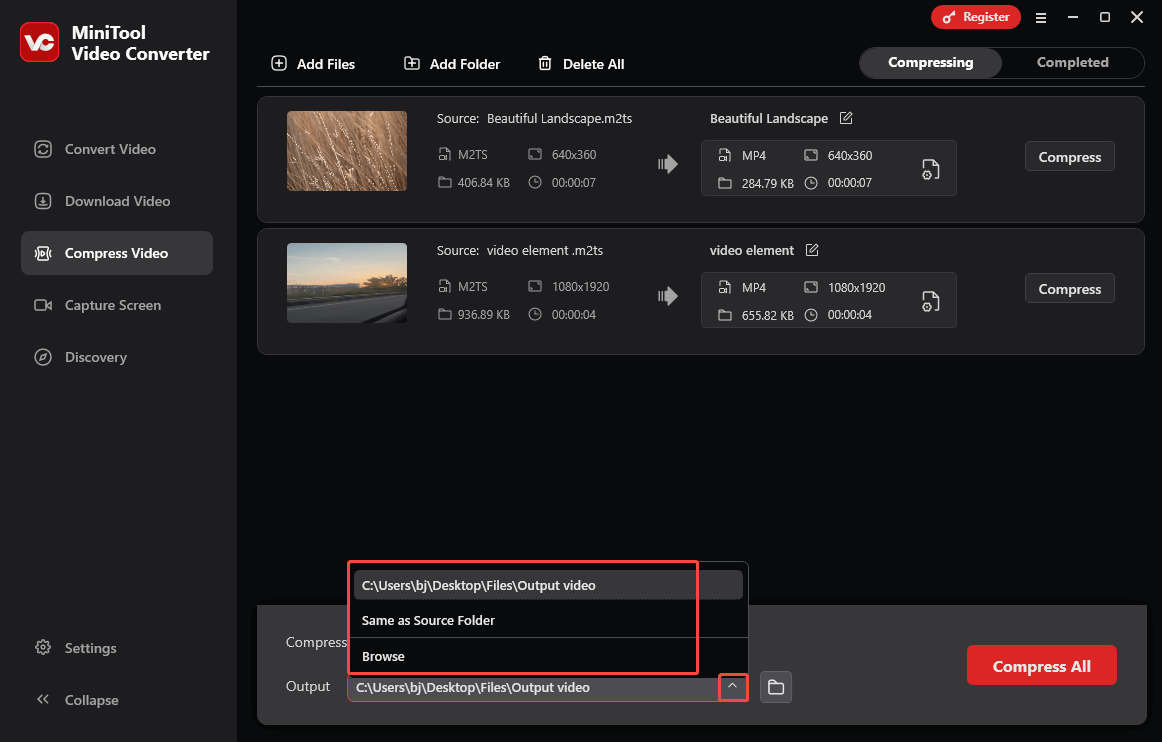Click the 640x360 output resolution

tap(849, 156)
